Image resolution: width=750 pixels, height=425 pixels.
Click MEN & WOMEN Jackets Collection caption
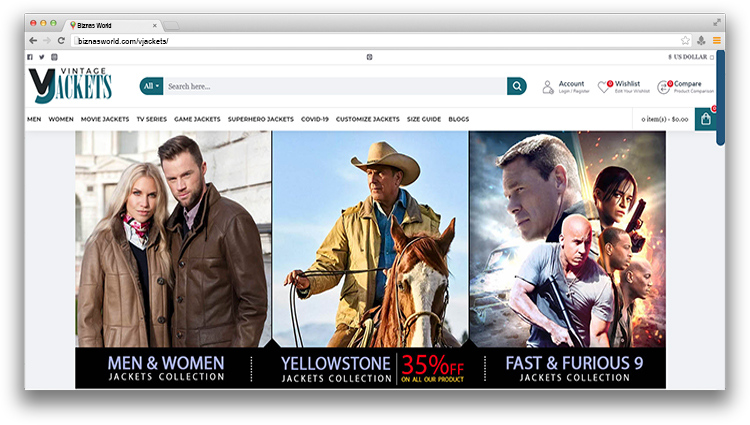[x=166, y=368]
